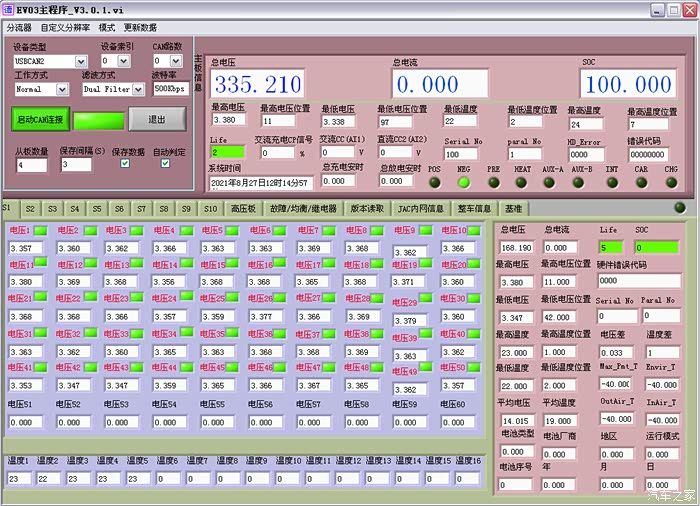The width and height of the screenshot is (700, 506).
Task: Open the 设备类型 USBCAN2 dropdown
Action: coord(50,61)
